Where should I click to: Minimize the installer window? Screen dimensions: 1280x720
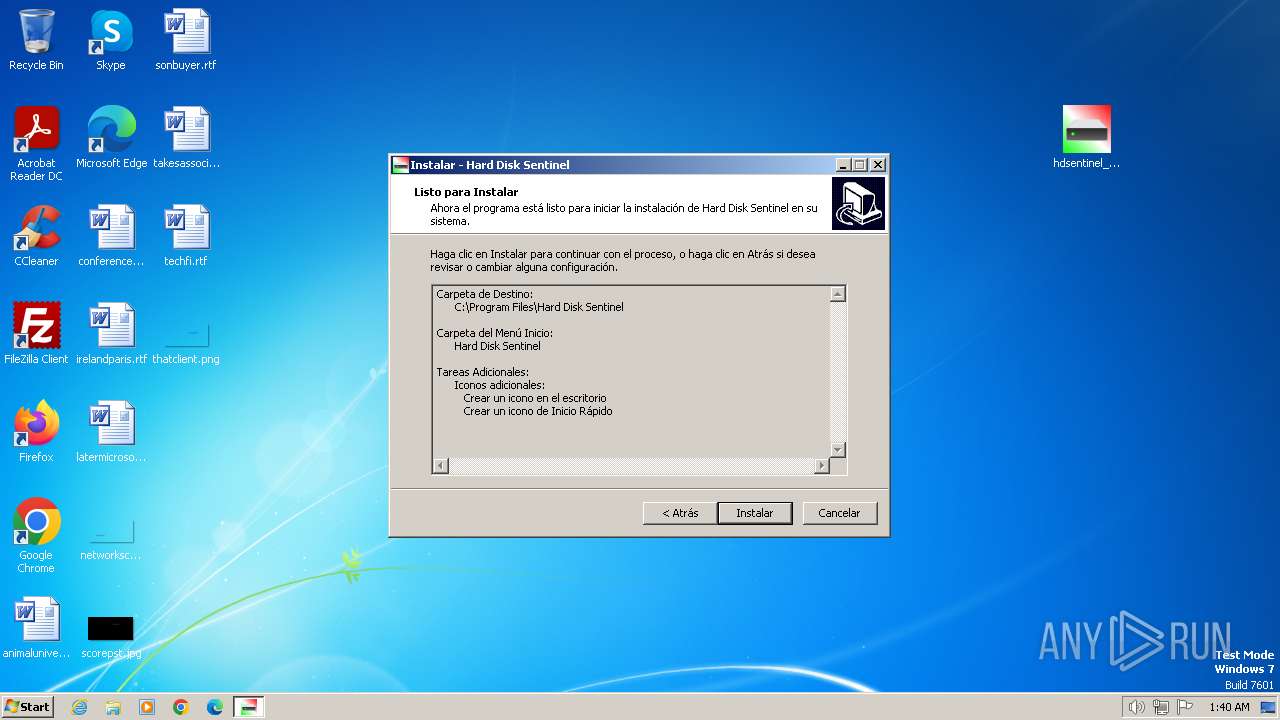point(843,165)
